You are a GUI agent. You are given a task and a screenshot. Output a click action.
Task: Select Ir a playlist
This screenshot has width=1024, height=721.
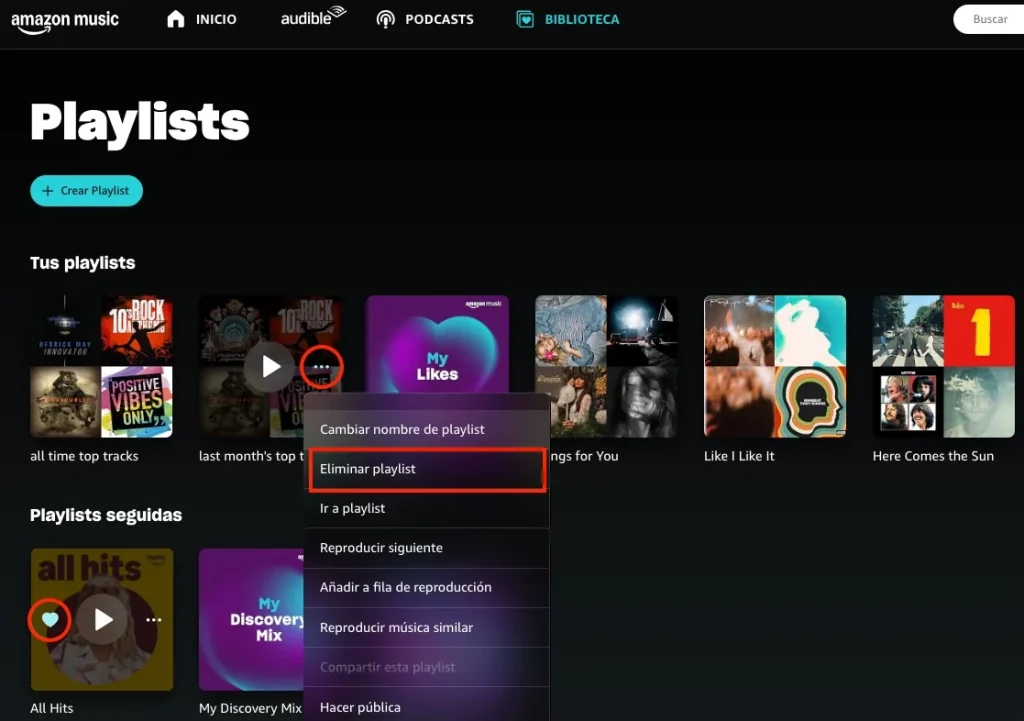click(426, 508)
